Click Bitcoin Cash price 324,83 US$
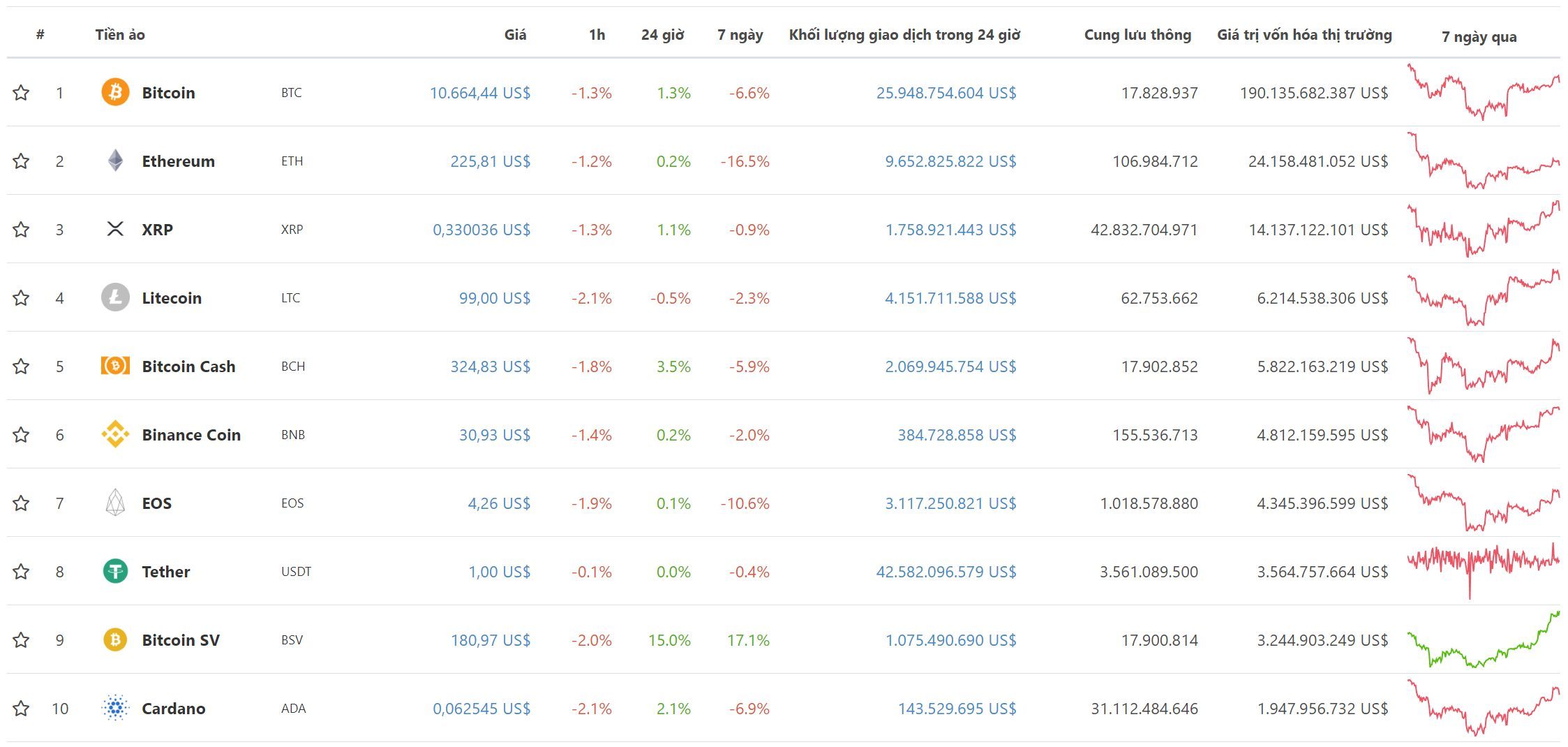1568x747 pixels. 491,366
